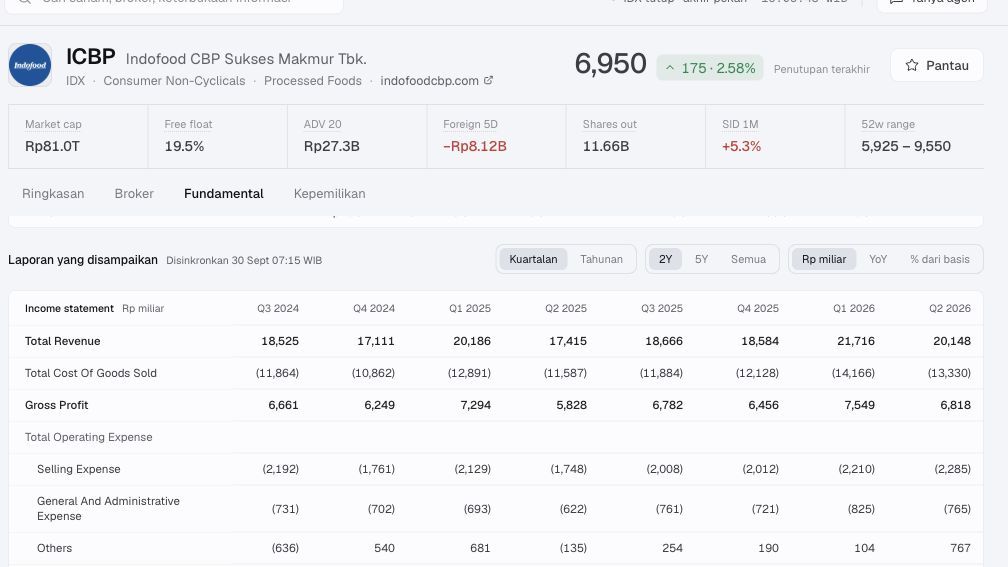Click the Q4 2024 column header
Viewport: 1008px width, 567px height.
coord(374,309)
